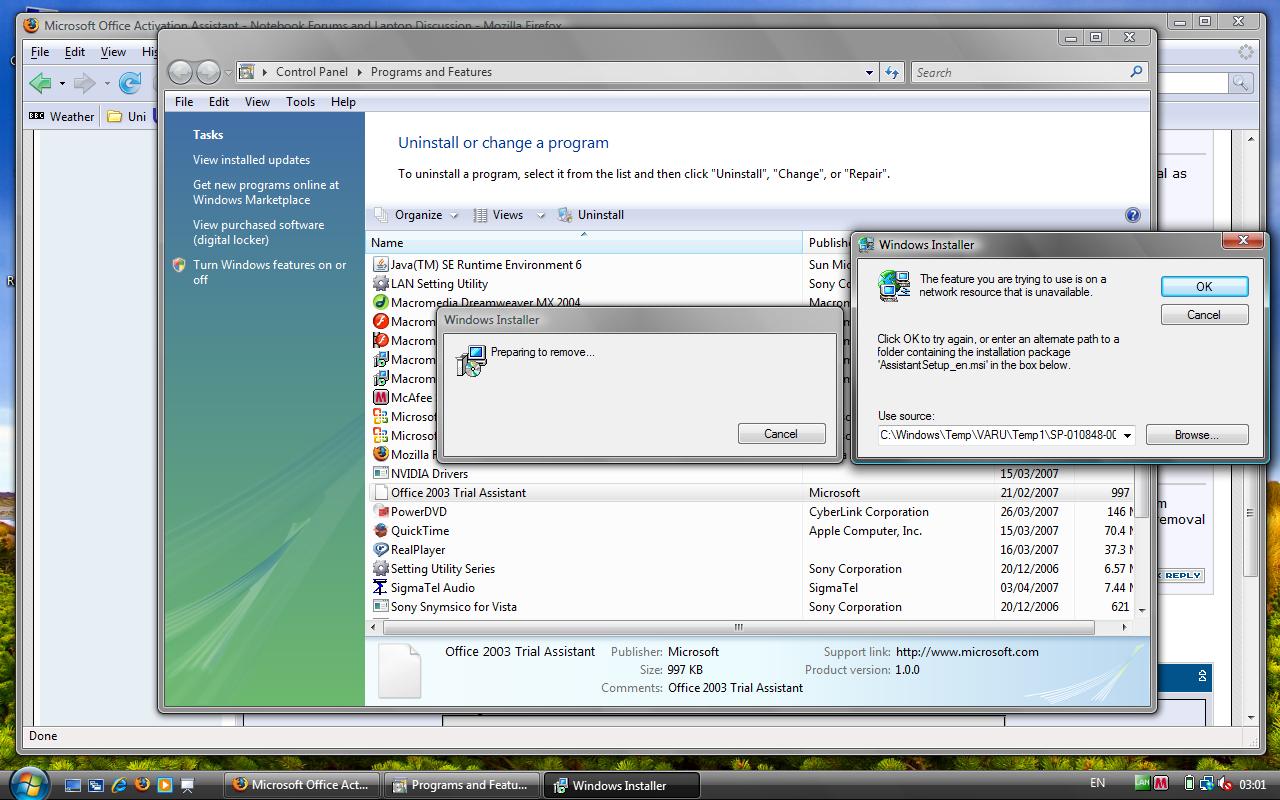1280x800 pixels.
Task: Click the RealPlayer program icon
Action: tap(380, 549)
